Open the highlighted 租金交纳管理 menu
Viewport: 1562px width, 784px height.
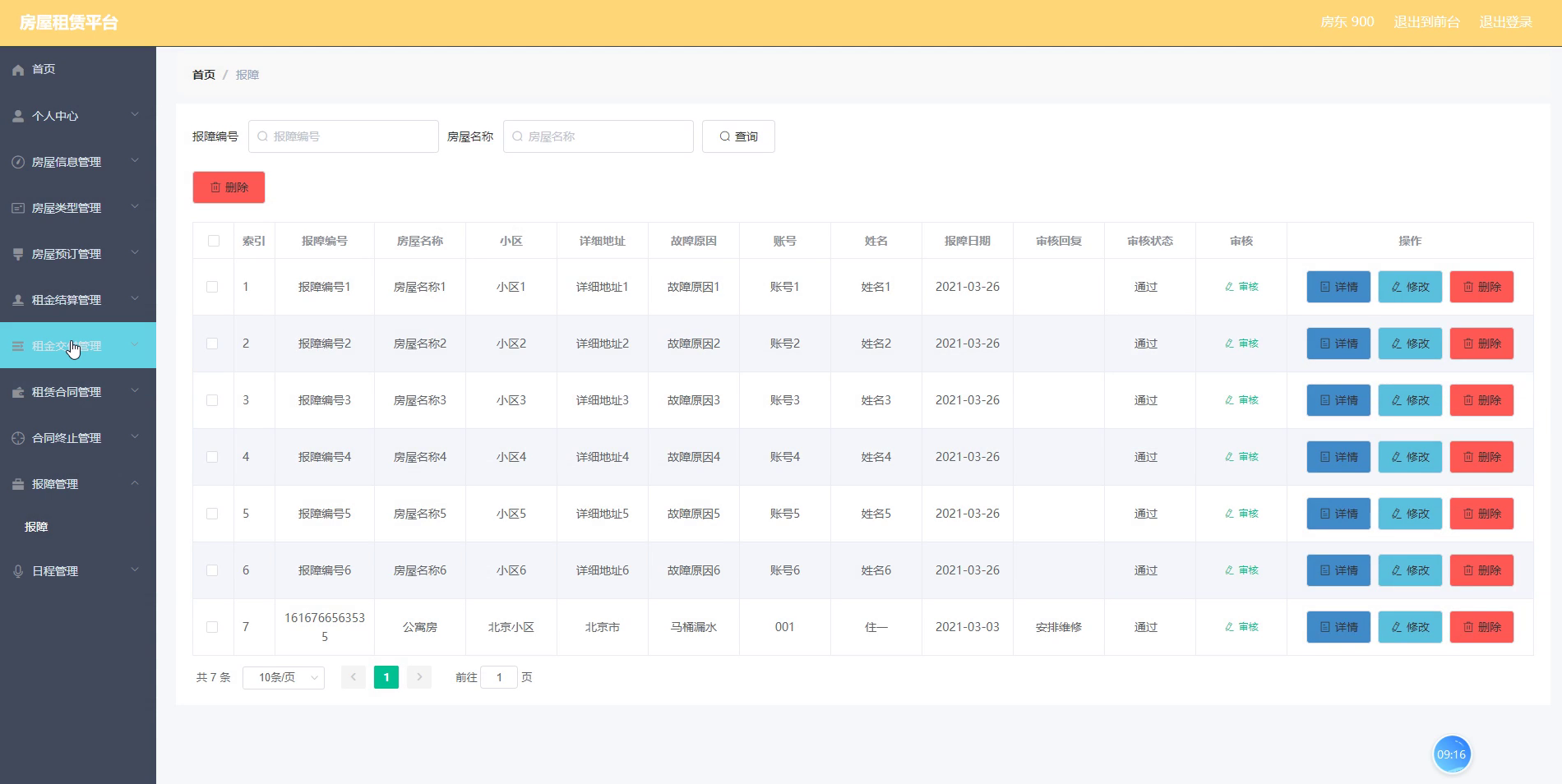coord(78,345)
